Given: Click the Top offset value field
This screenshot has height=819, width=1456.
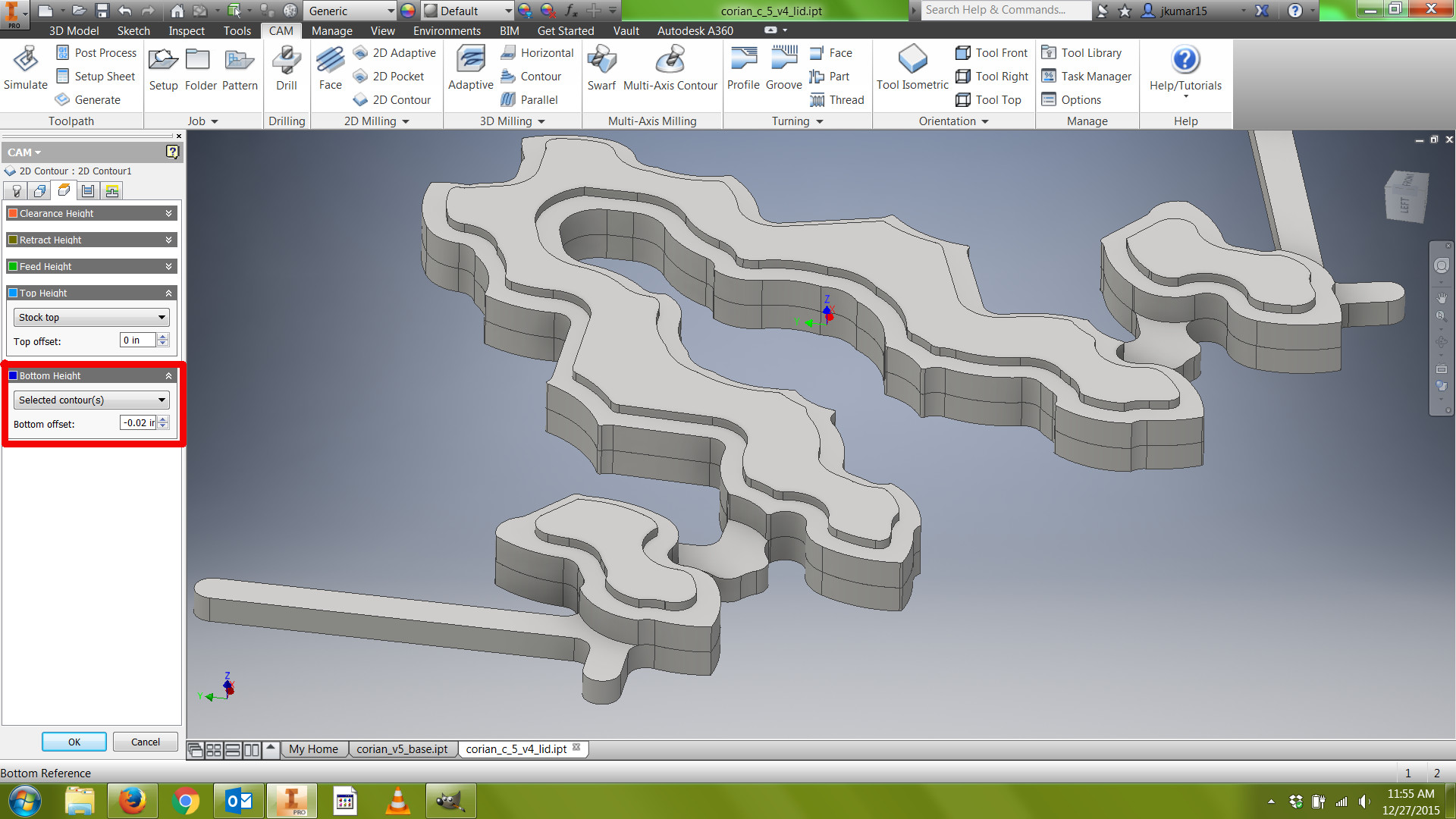Looking at the screenshot, I should coord(138,340).
